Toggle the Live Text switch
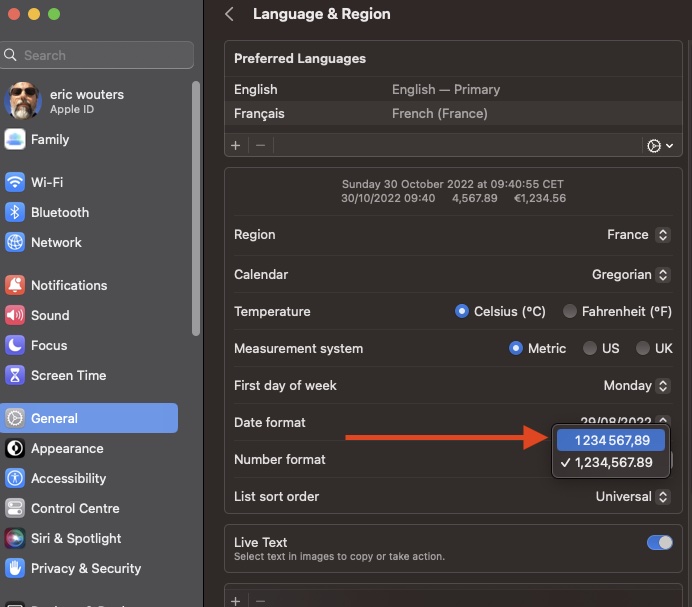The image size is (692, 607). [659, 543]
